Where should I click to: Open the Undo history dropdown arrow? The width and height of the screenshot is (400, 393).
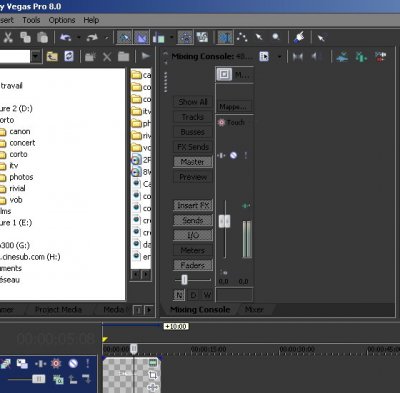tap(79, 38)
